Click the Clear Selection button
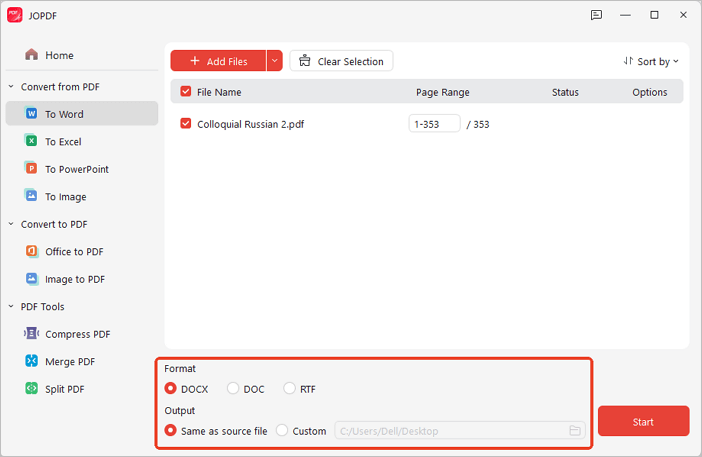The width and height of the screenshot is (702, 457). pos(341,61)
